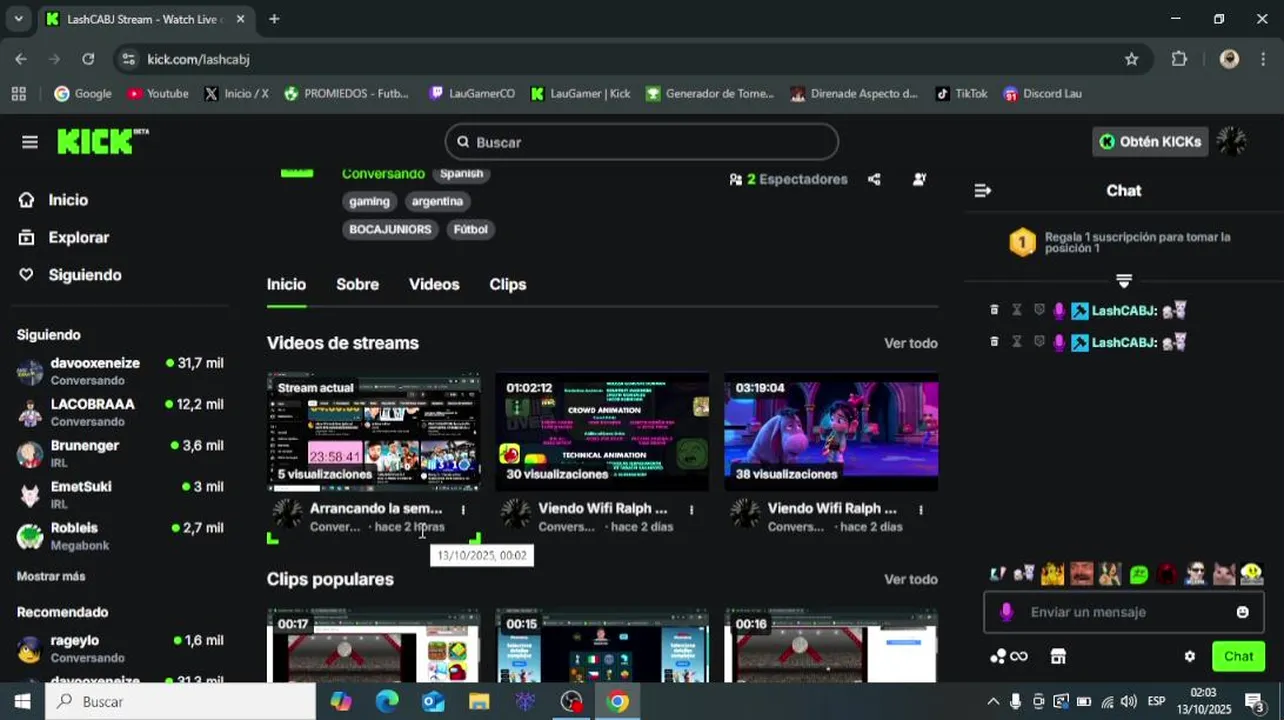Delete second LashCABJ chat message
This screenshot has width=1284, height=720.
[994, 342]
